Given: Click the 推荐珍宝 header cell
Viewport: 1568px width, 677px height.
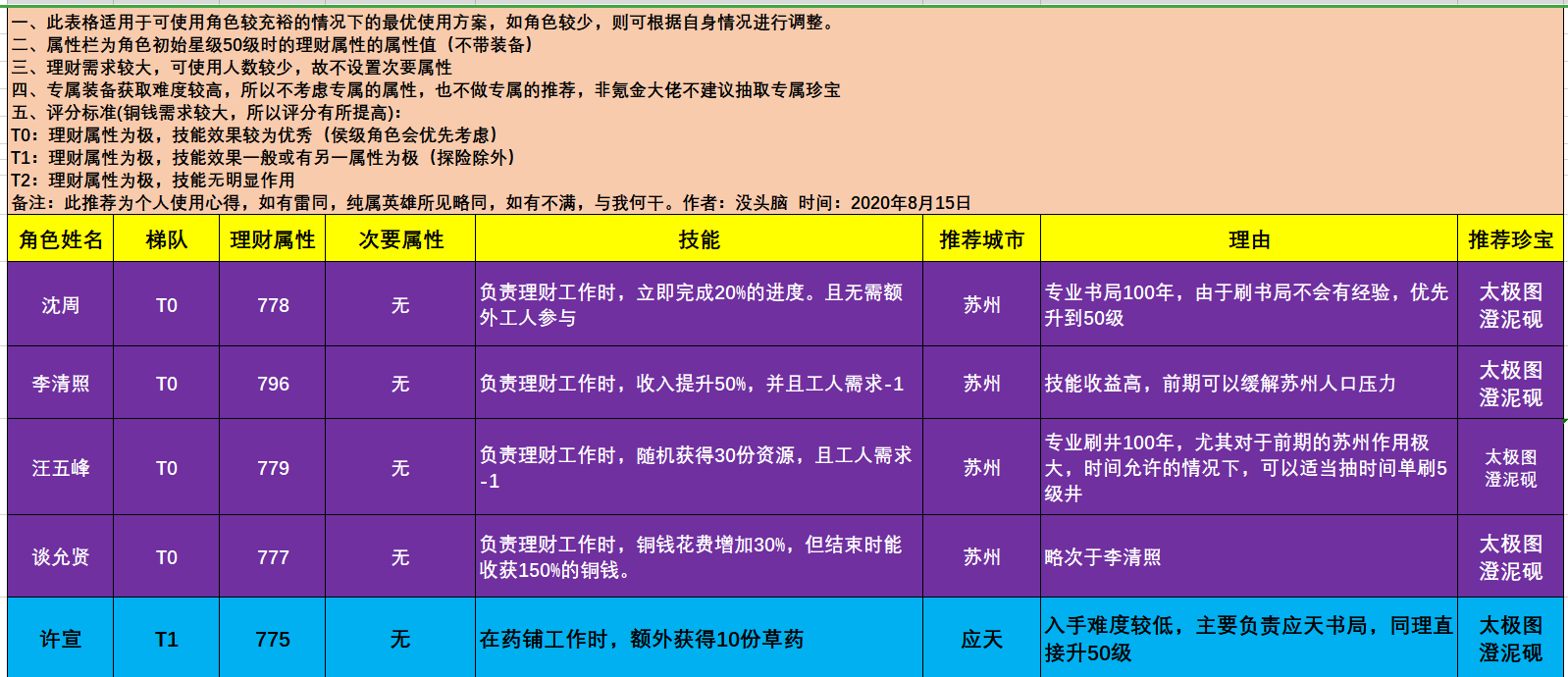Looking at the screenshot, I should click(x=1511, y=239).
